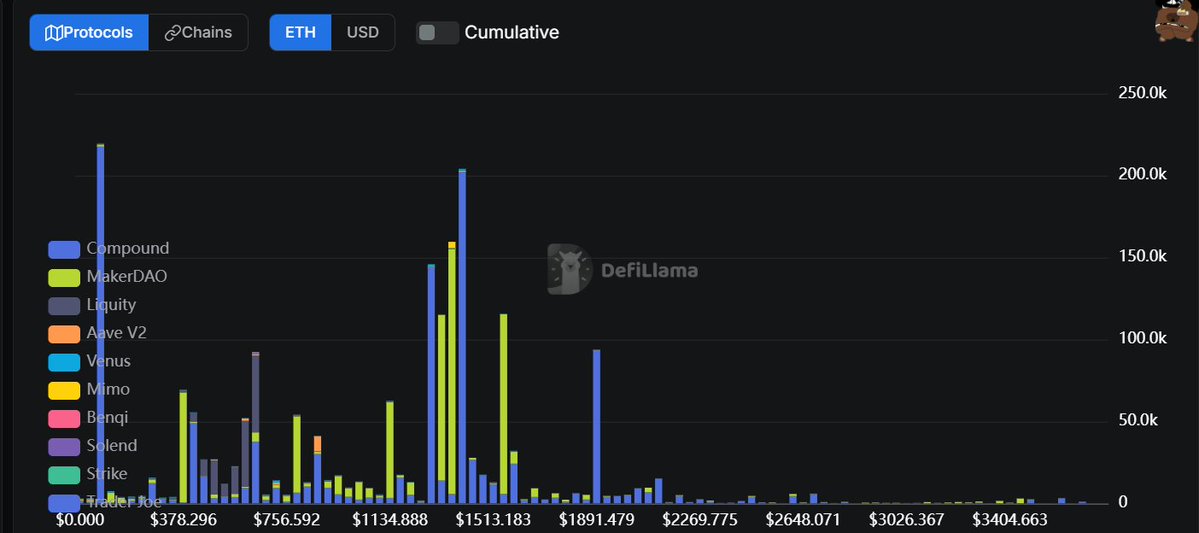Click the map icon in Protocols button
The width and height of the screenshot is (1199, 533).
click(x=54, y=33)
